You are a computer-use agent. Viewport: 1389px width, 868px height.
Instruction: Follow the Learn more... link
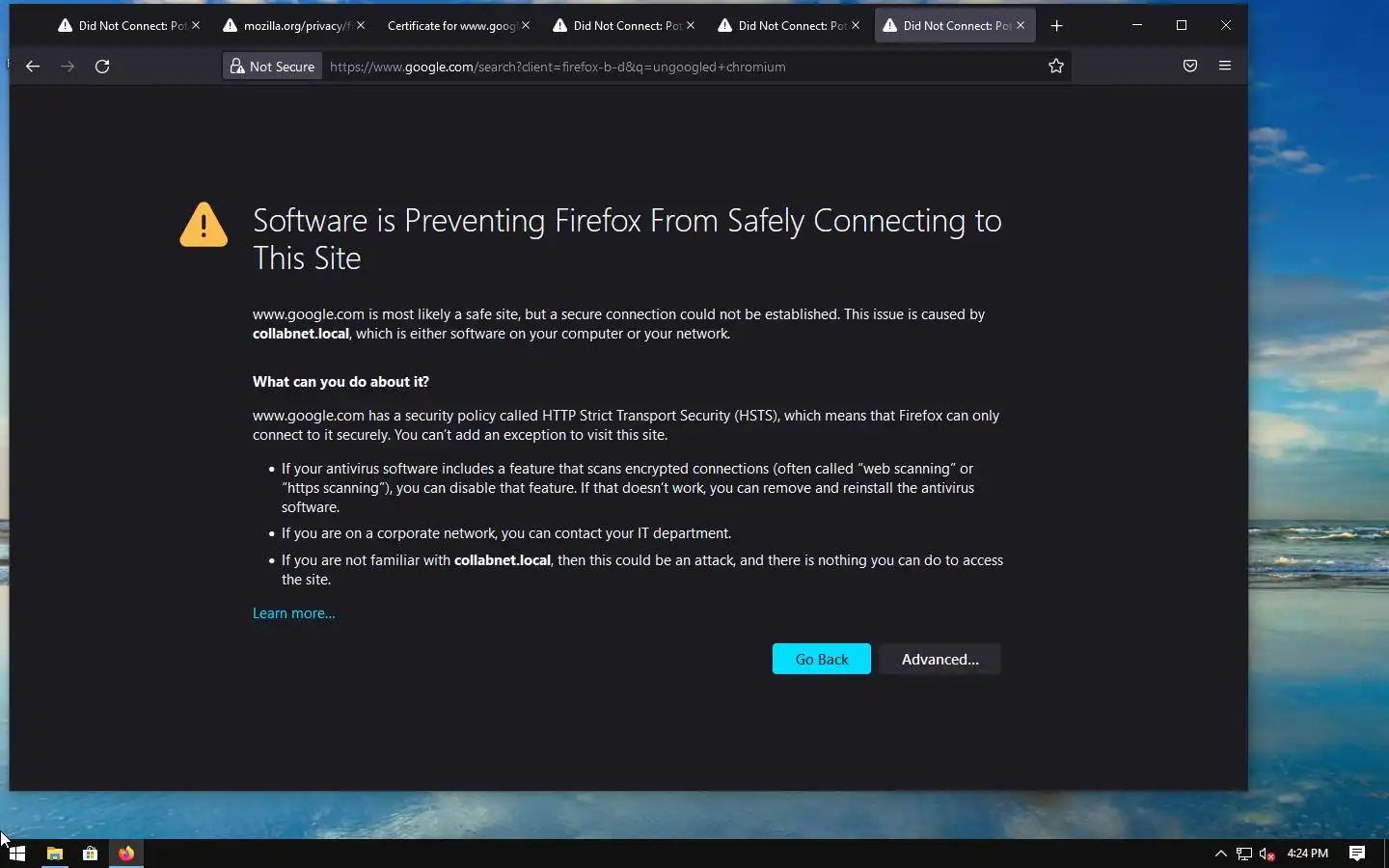(294, 613)
